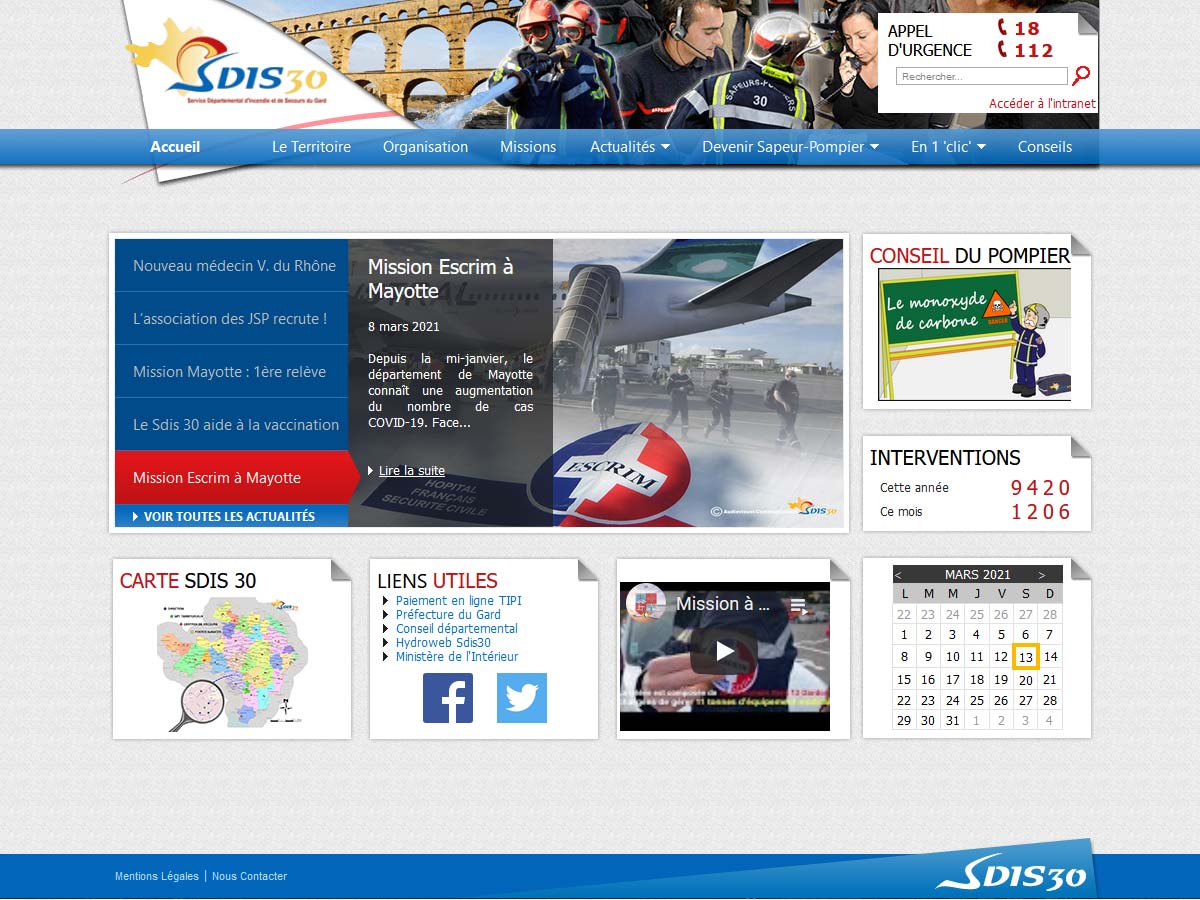Click the Lire la suite link
1200x900 pixels.
tap(412, 471)
